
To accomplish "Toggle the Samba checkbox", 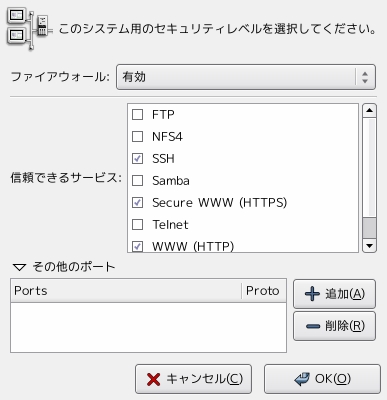I will (x=138, y=181).
